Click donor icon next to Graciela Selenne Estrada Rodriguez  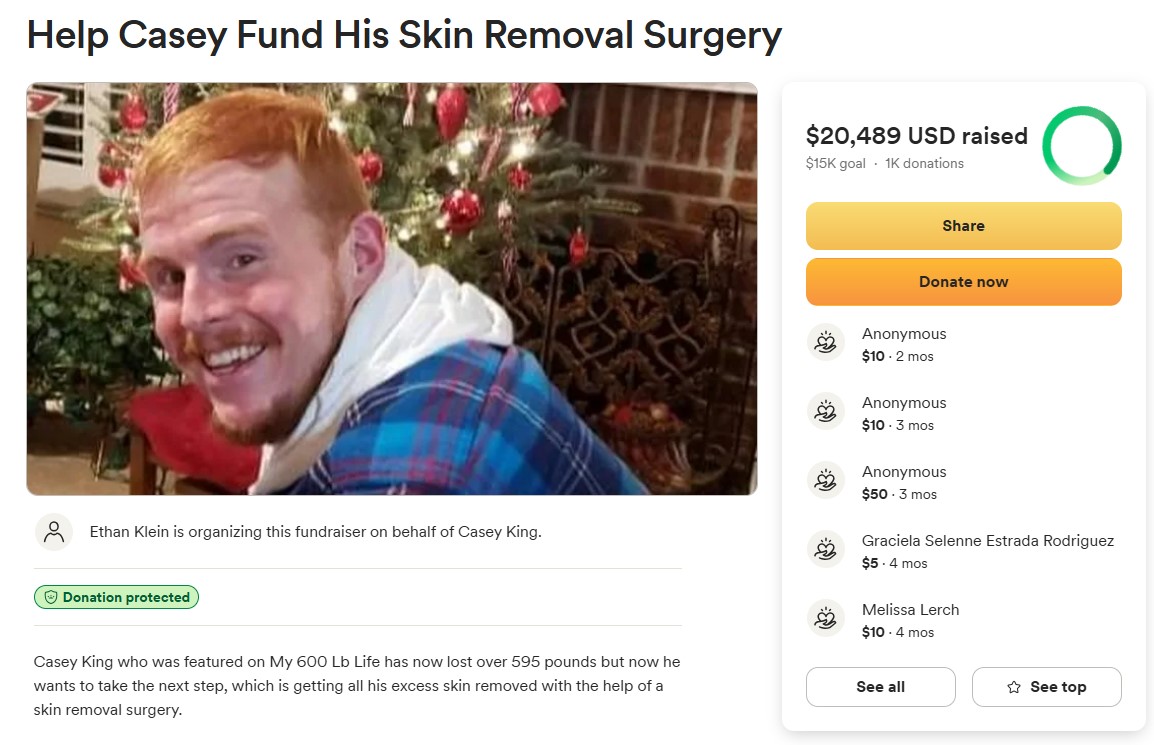pyautogui.click(x=826, y=549)
